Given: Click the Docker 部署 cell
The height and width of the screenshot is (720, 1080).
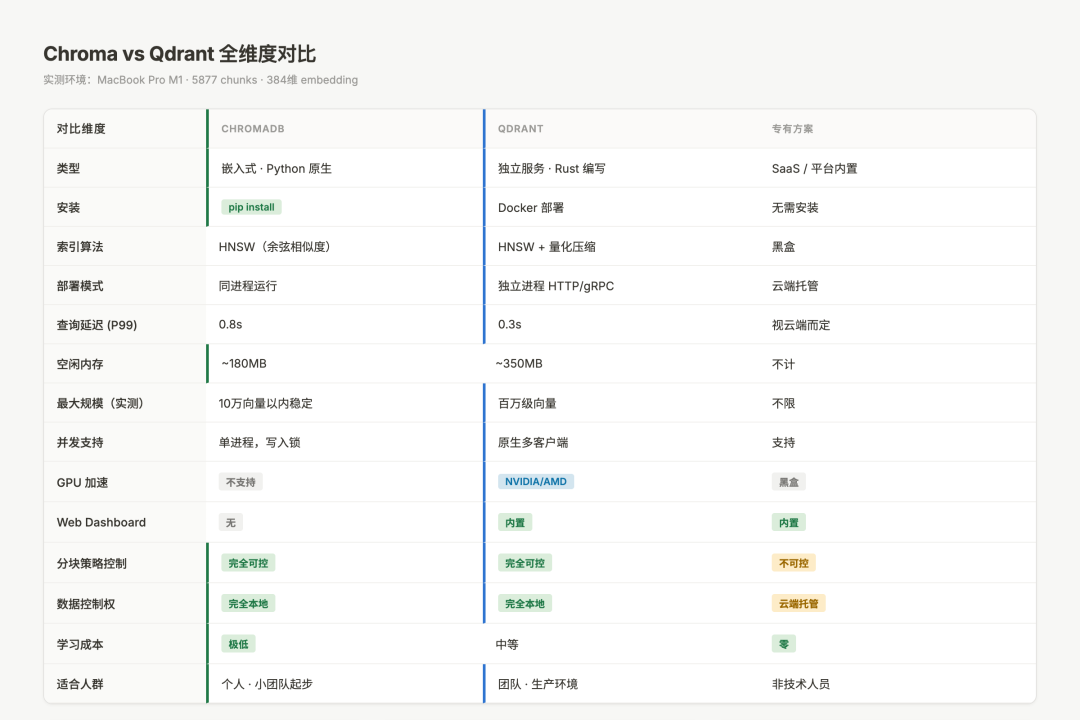Looking at the screenshot, I should (531, 207).
